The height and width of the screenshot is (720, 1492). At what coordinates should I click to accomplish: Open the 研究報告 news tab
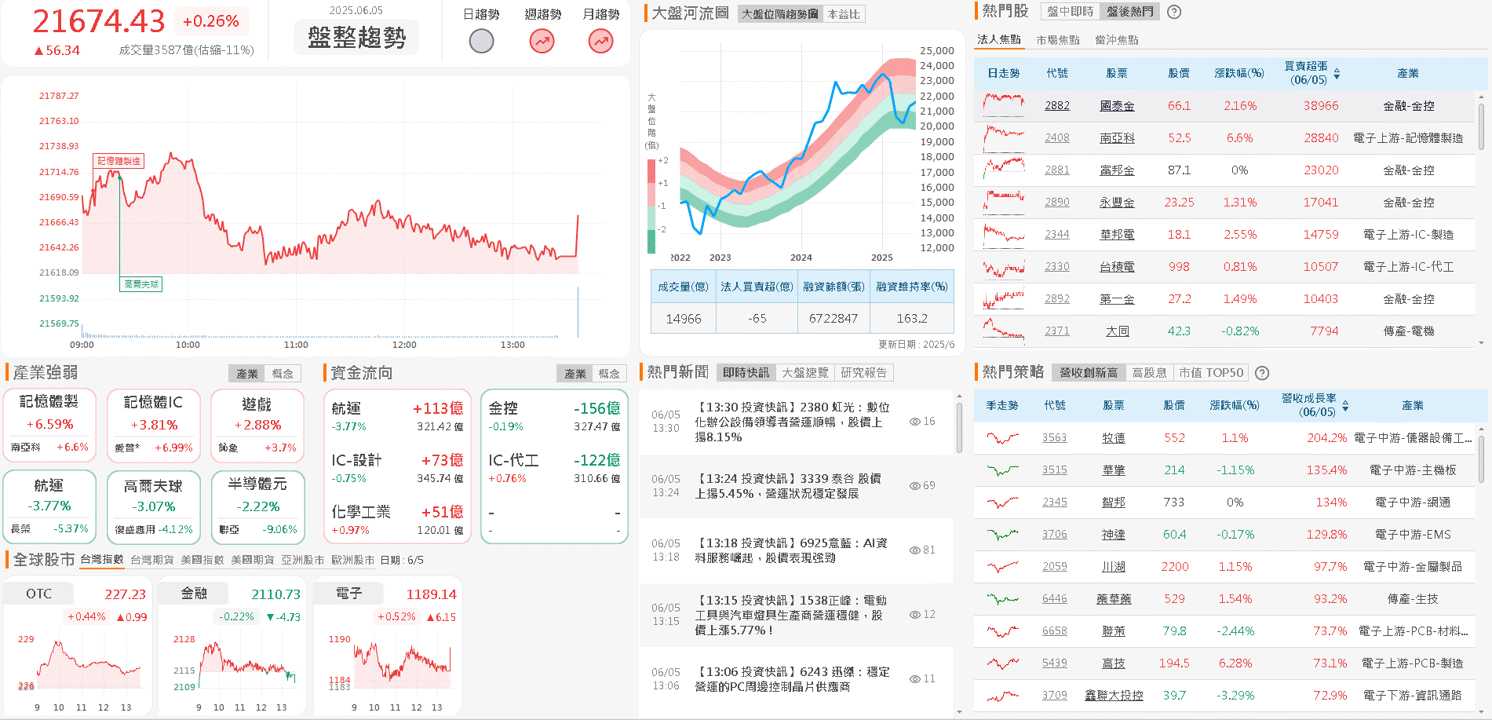tap(864, 373)
